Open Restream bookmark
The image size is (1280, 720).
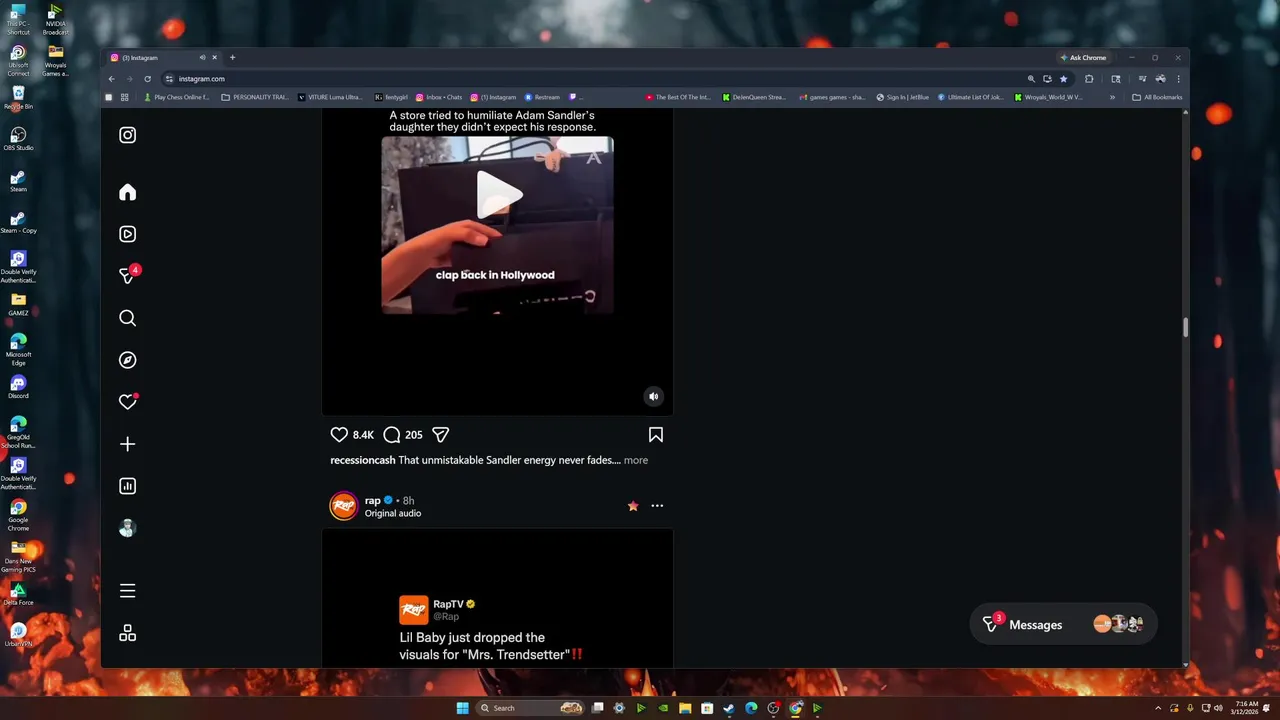click(x=542, y=97)
